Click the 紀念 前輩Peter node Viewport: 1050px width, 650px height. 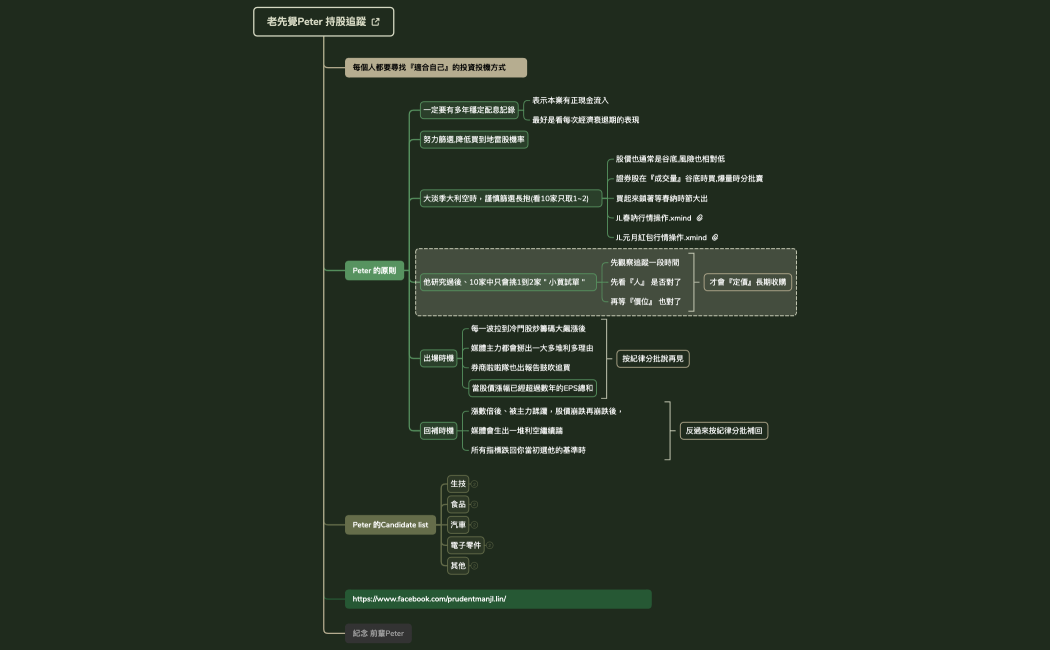click(x=378, y=633)
